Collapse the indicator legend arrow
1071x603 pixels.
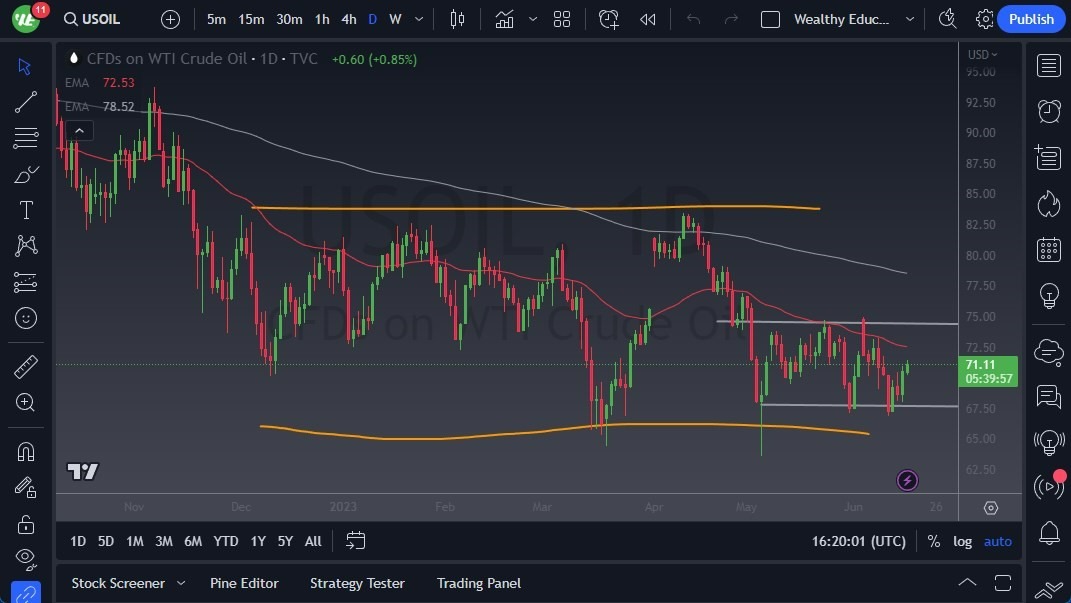point(78,130)
